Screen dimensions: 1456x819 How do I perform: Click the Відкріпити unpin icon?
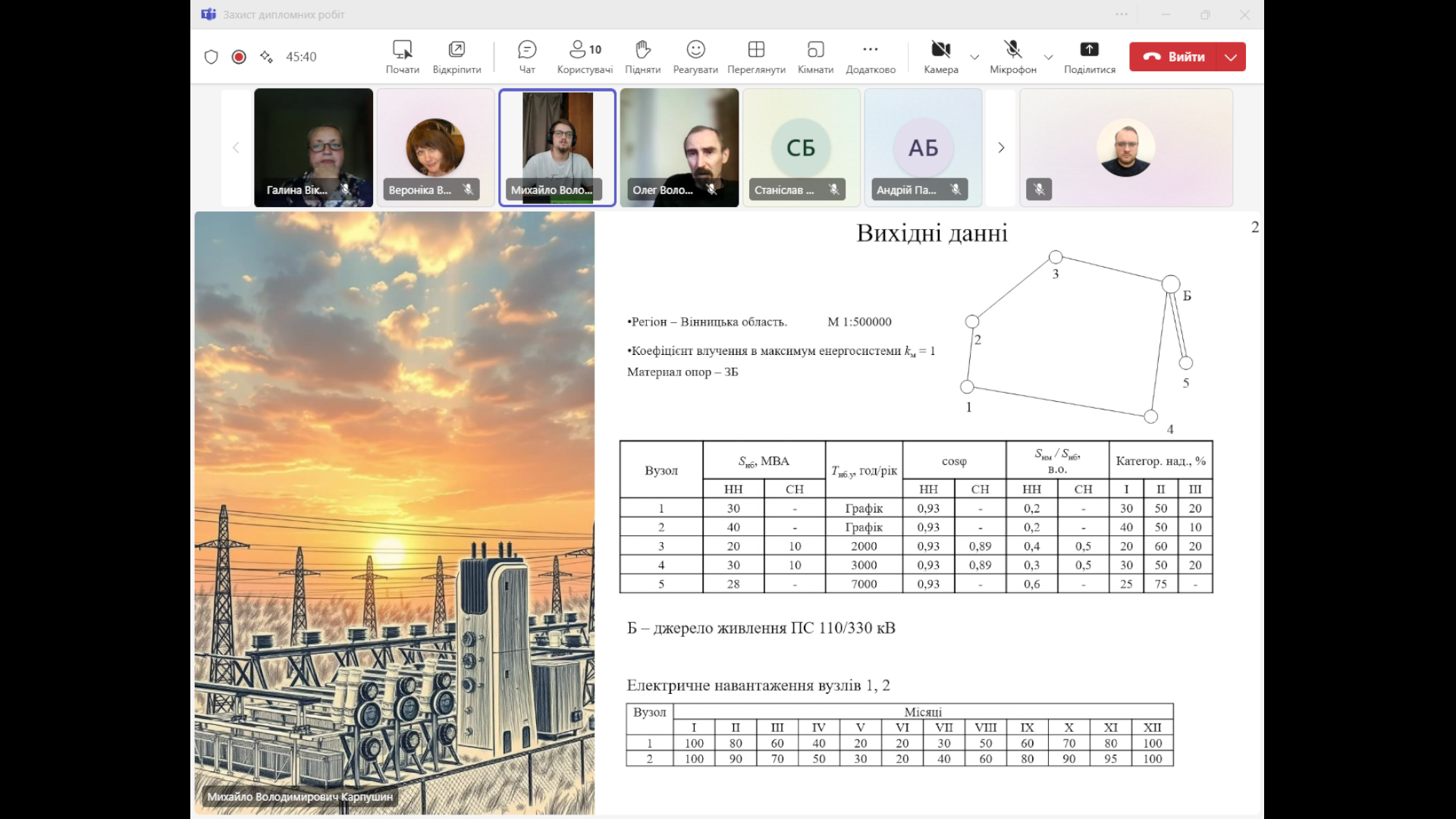click(x=457, y=50)
